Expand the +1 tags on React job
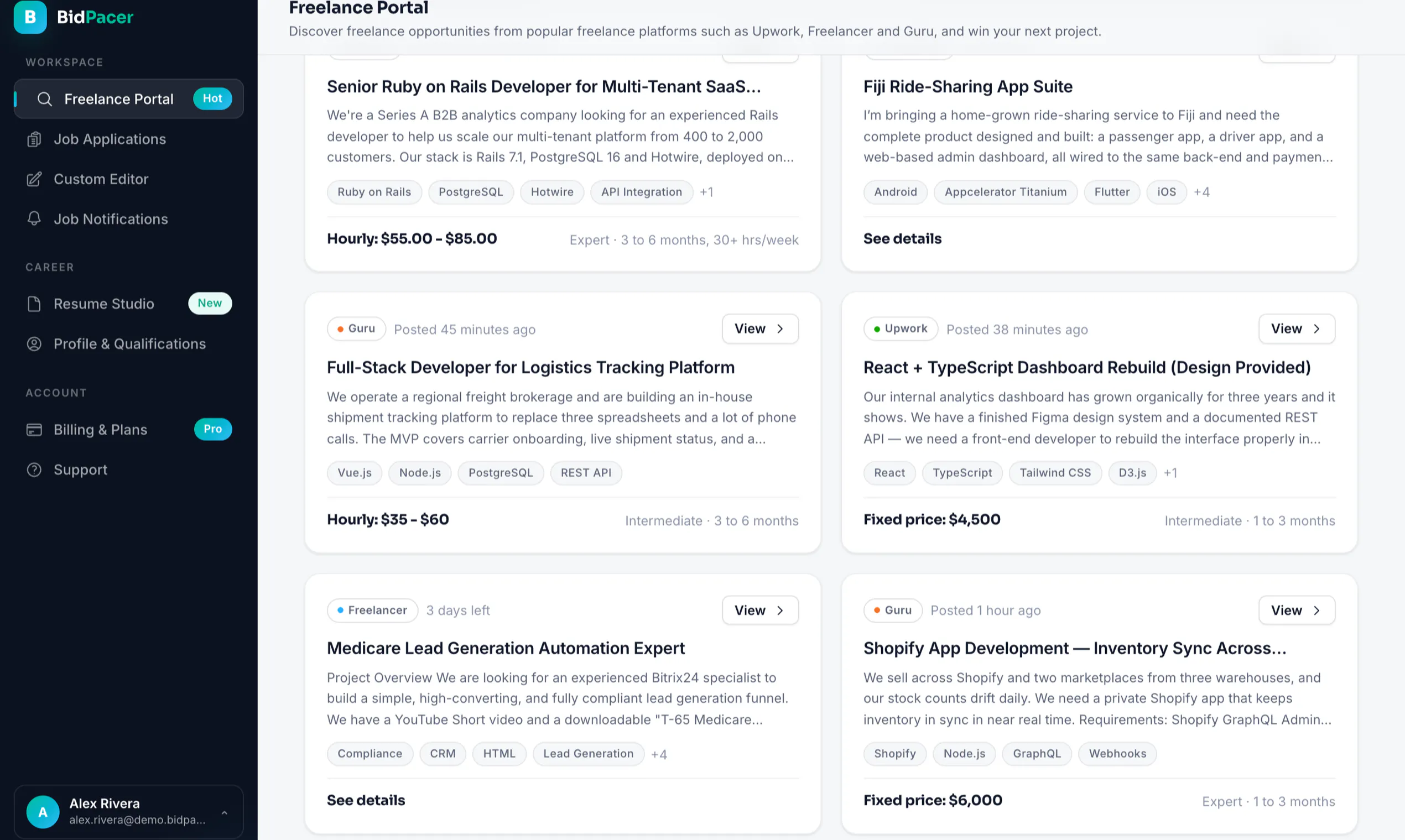Image resolution: width=1405 pixels, height=840 pixels. tap(1170, 473)
